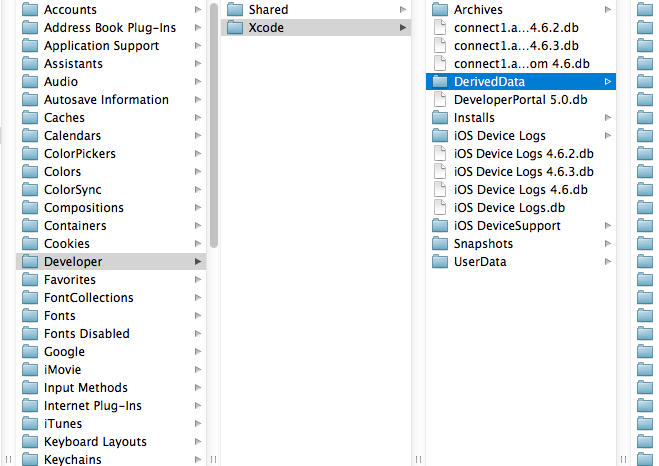The height and width of the screenshot is (466, 659).
Task: Select the Developer folder name
Action: coord(73,261)
